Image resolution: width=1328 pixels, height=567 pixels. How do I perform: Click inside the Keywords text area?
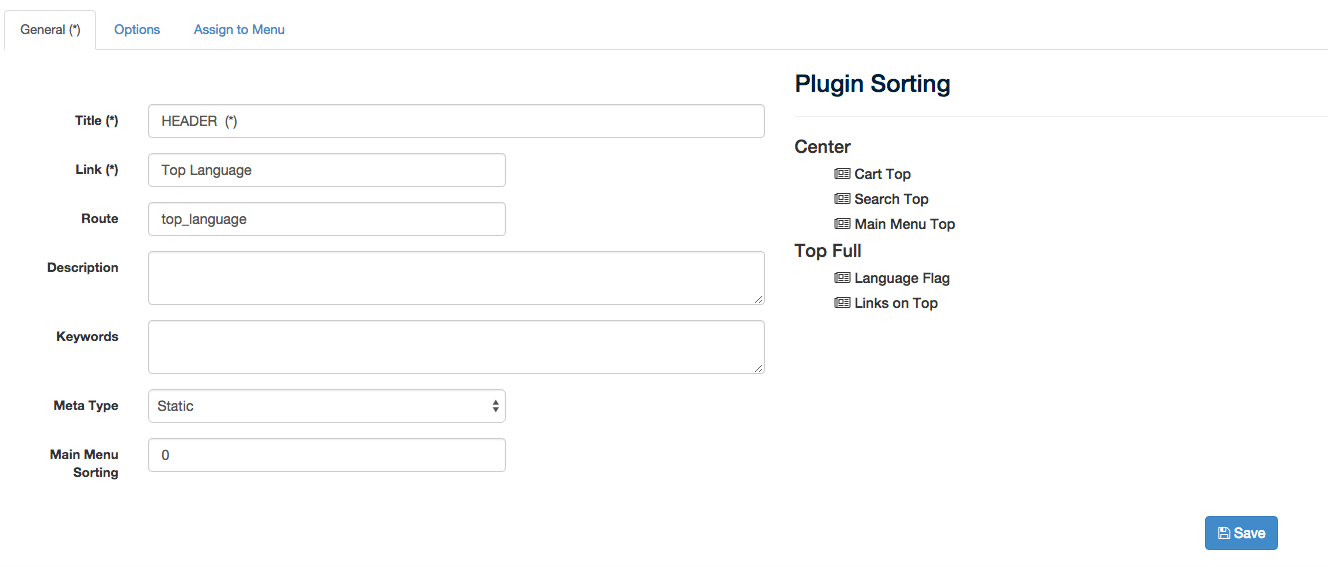click(456, 347)
